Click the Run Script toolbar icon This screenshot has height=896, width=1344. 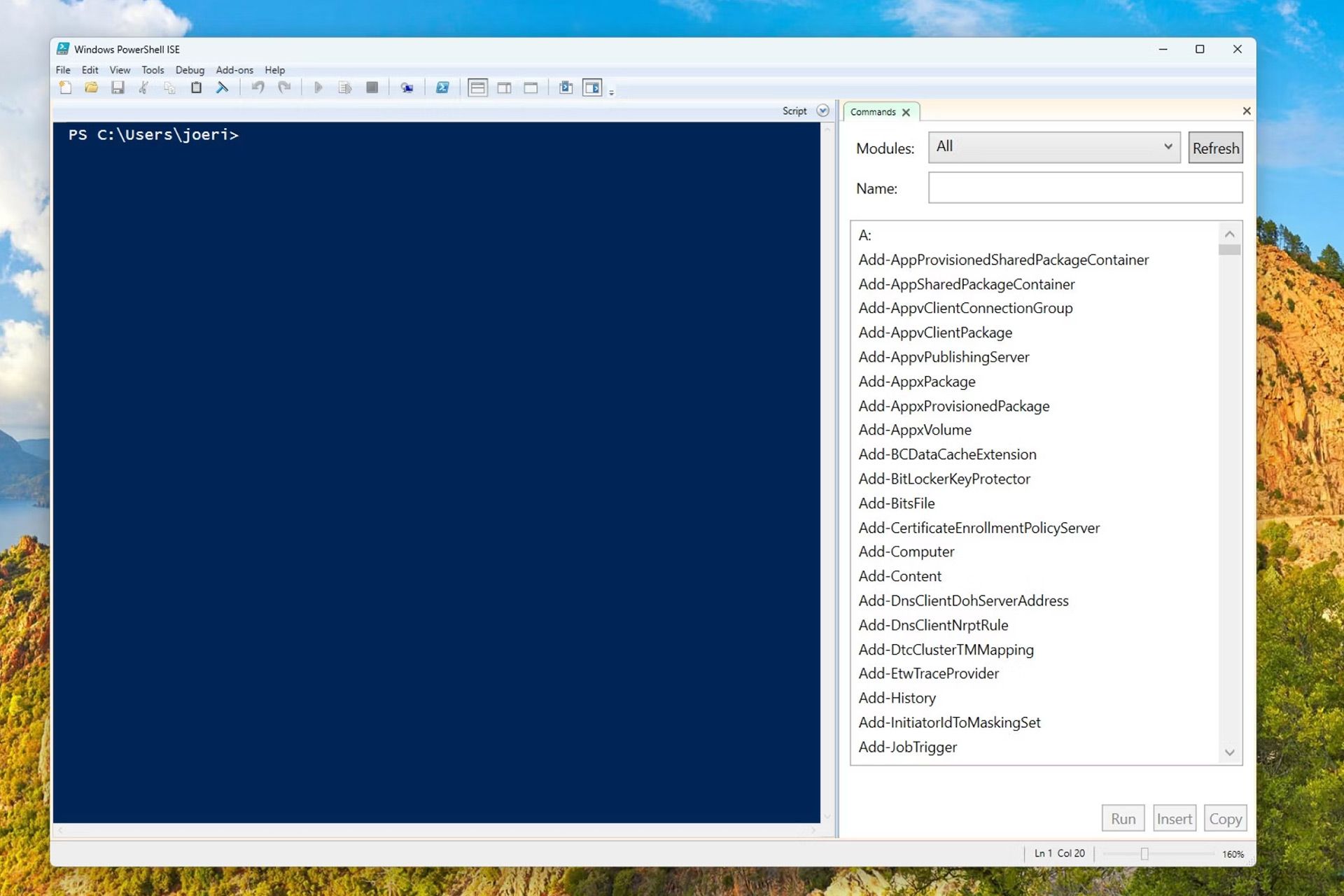coord(318,88)
